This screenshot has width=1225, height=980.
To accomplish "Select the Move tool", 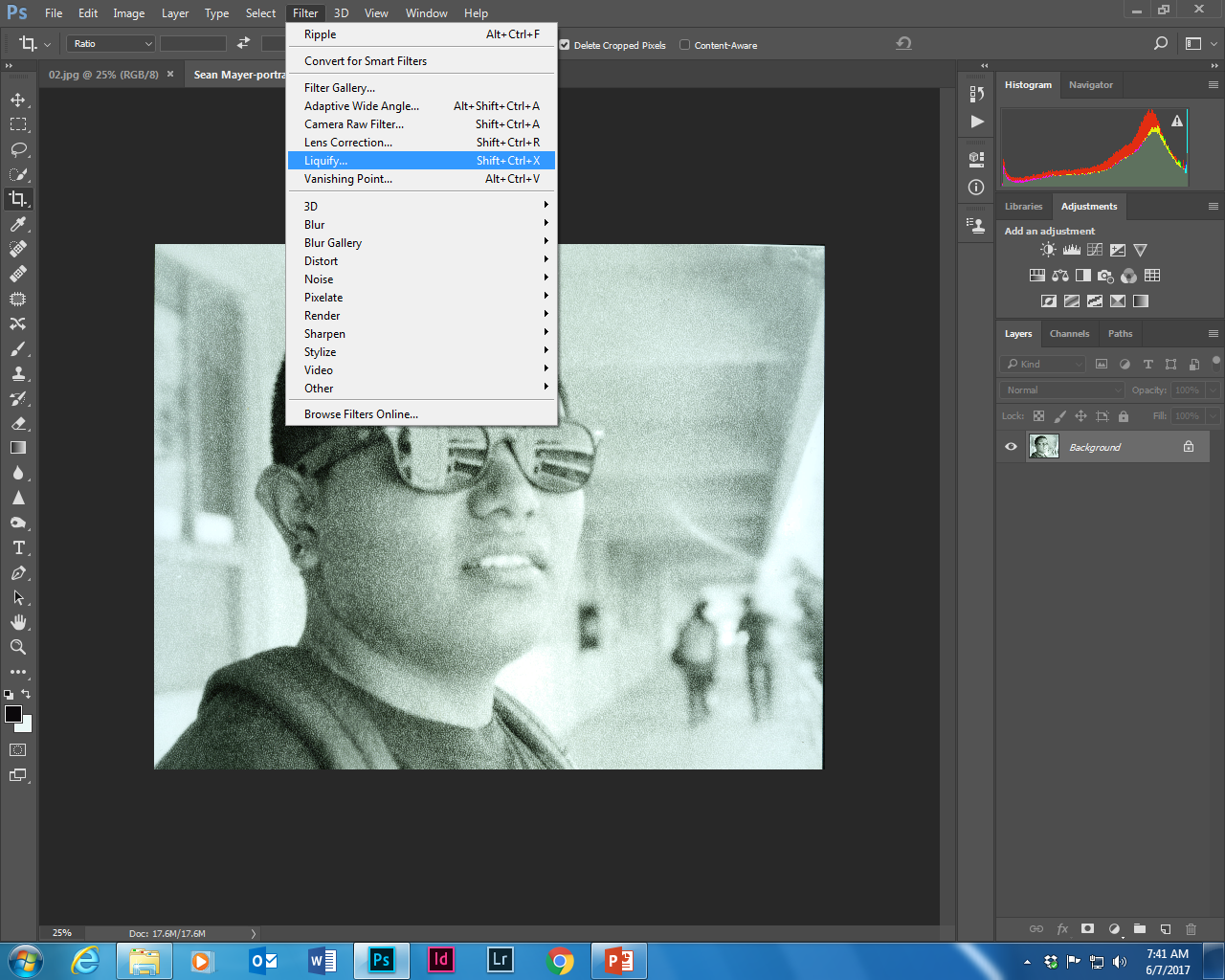I will (18, 100).
